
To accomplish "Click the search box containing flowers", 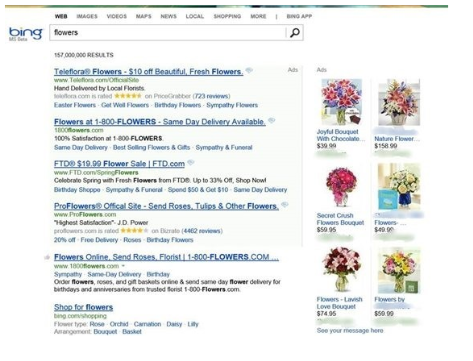I will [168, 33].
